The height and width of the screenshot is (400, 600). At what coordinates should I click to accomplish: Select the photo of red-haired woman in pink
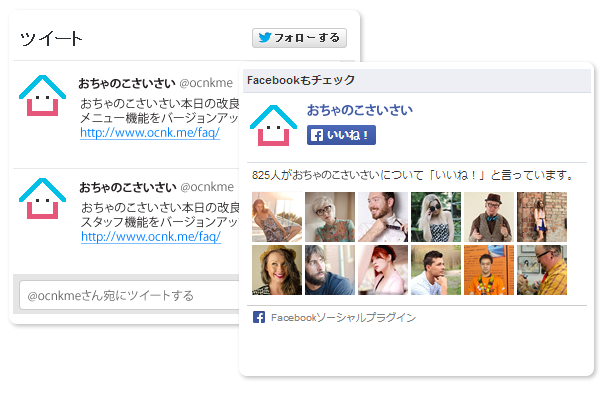[383, 270]
